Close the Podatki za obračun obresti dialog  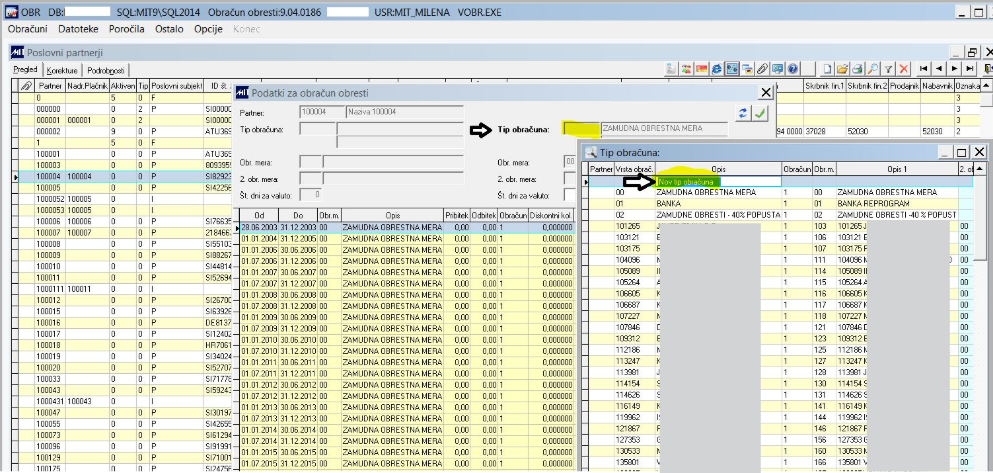click(x=766, y=92)
